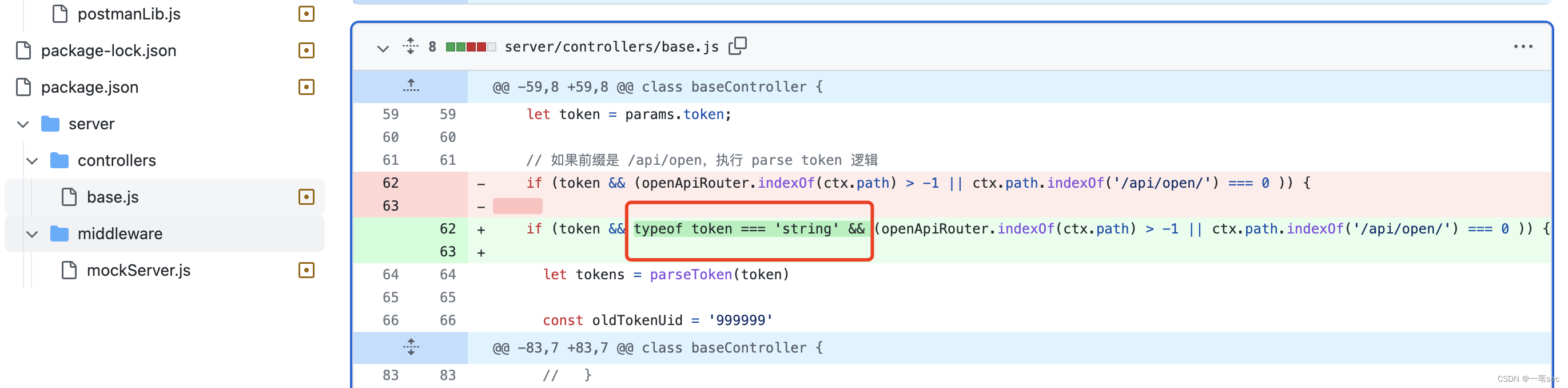Click the server/controllers/base.js file link
This screenshot has width=1568, height=388.
pos(611,47)
